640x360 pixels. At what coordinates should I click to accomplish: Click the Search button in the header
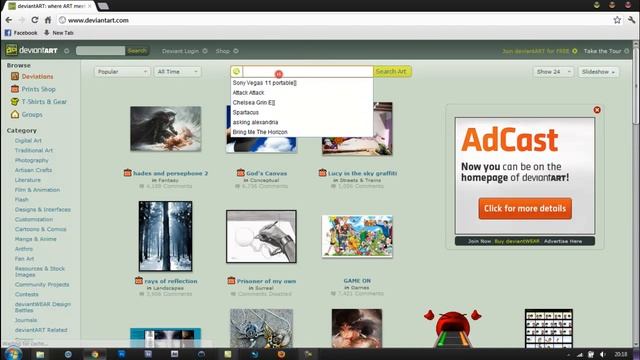pyautogui.click(x=137, y=51)
